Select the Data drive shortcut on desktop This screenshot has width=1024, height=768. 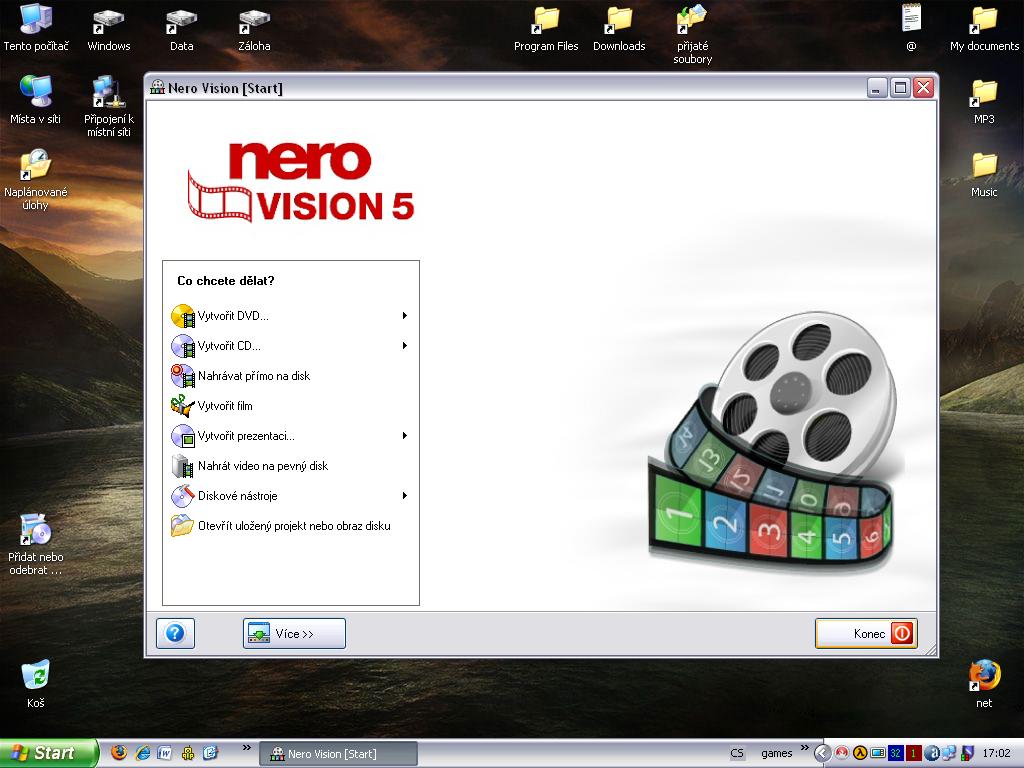182,28
